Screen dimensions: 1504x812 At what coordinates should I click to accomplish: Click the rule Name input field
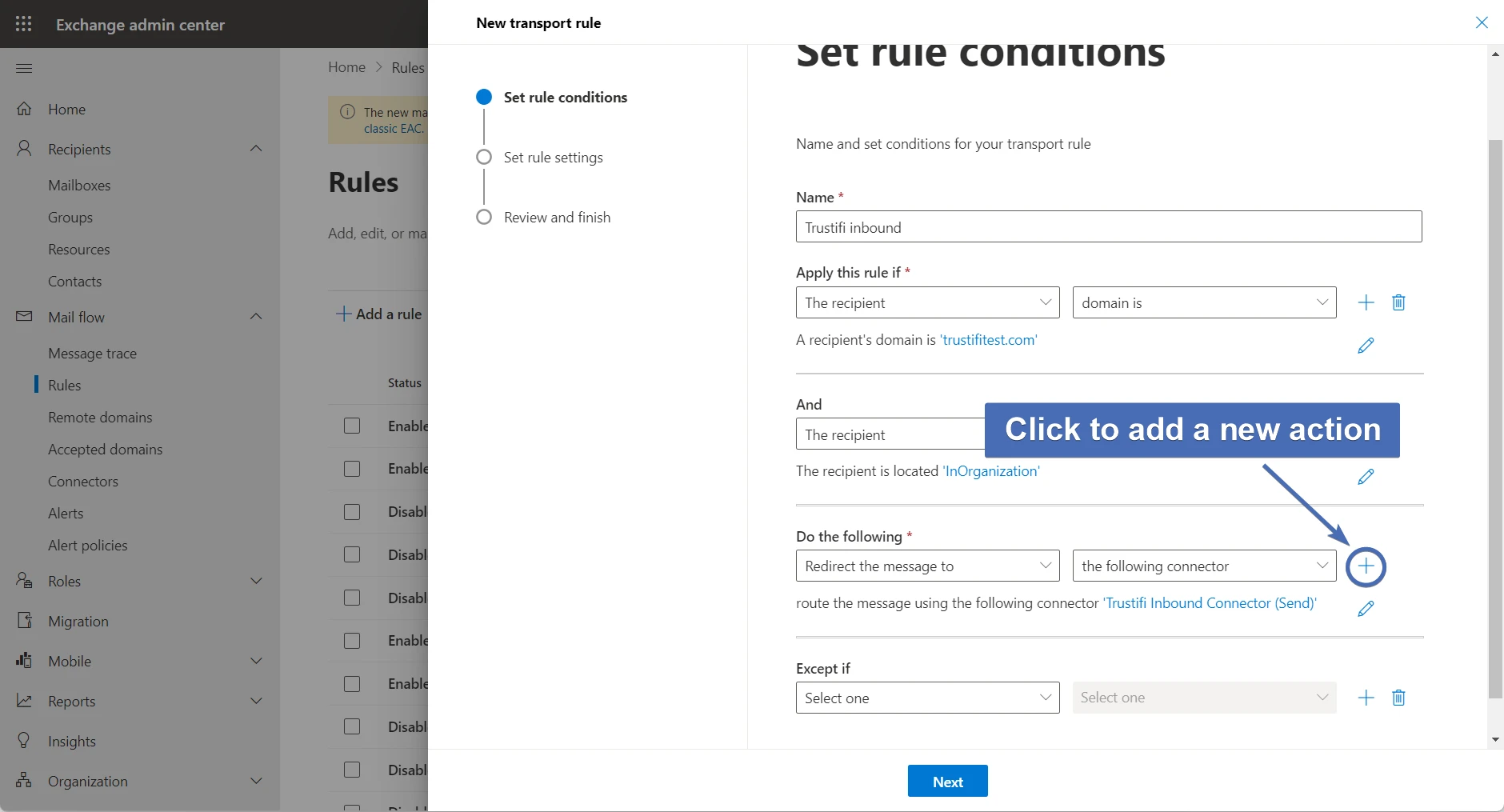[x=1108, y=227]
